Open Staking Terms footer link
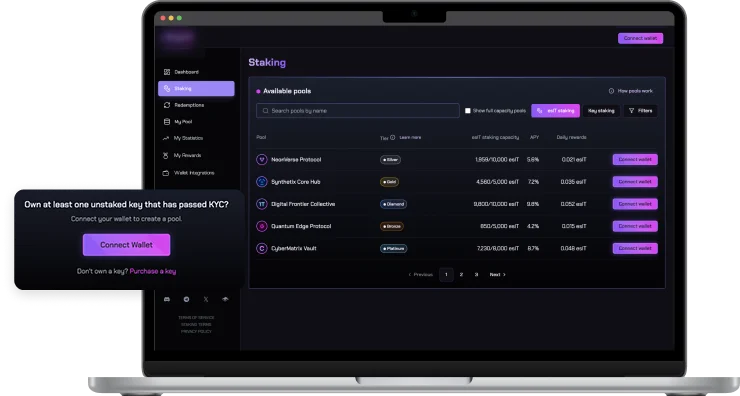The image size is (740, 396). pos(196,325)
